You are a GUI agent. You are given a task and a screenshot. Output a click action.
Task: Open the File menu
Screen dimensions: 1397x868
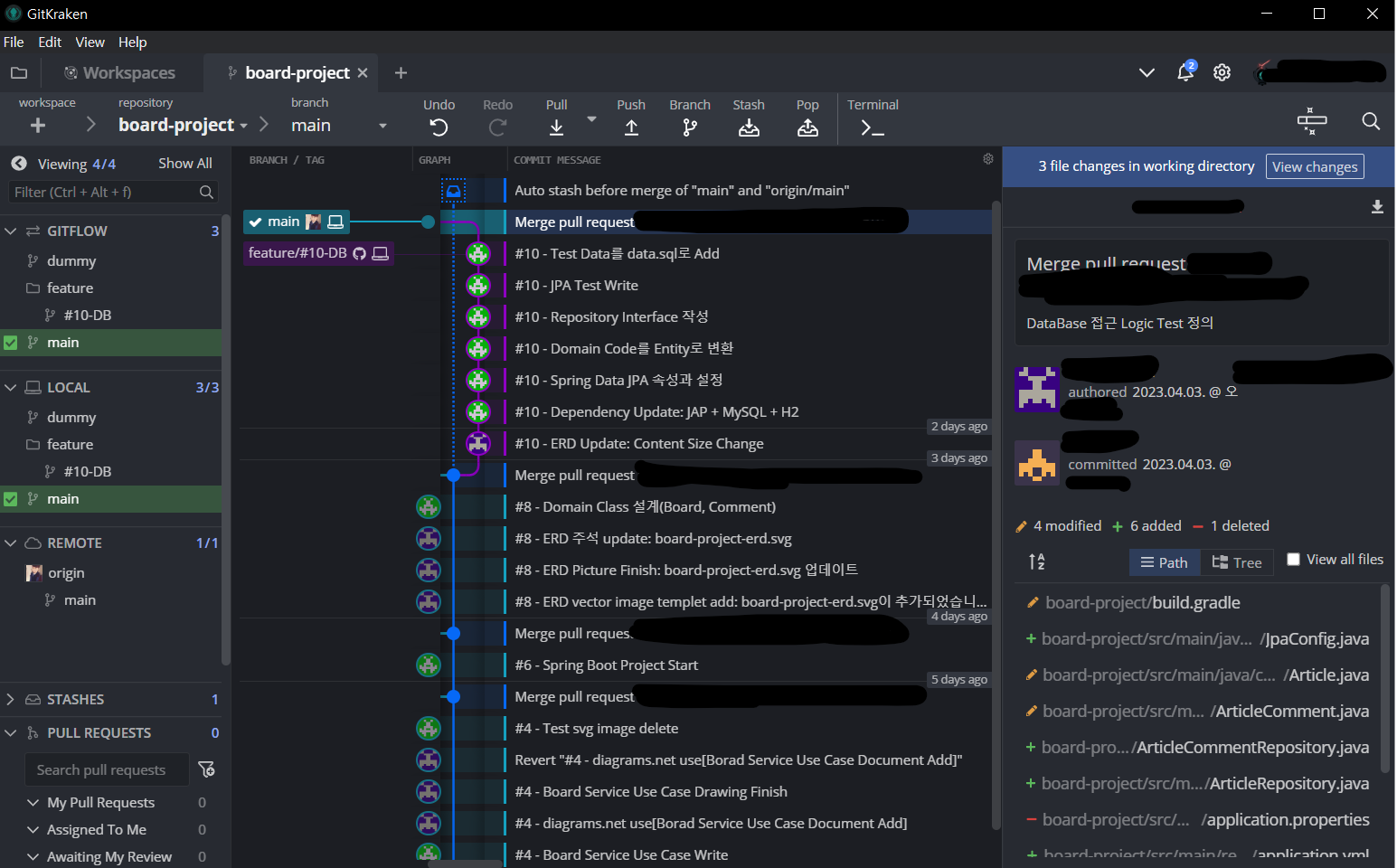point(14,42)
